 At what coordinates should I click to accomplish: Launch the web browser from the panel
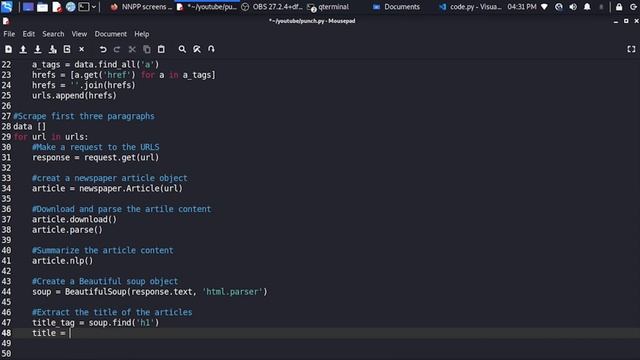click(70, 7)
